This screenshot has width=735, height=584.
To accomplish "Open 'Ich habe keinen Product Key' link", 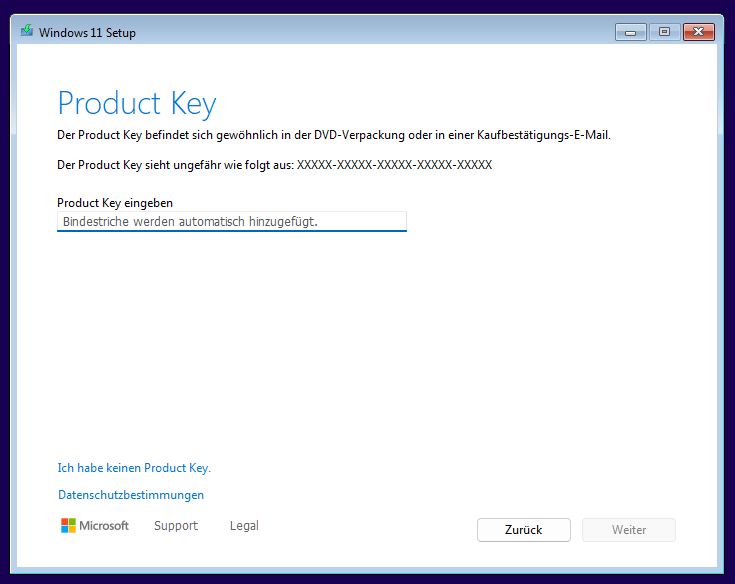I will pos(134,468).
